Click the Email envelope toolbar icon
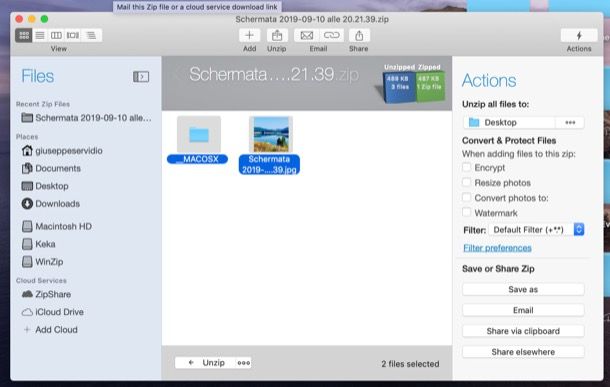Viewport: 610px width, 387px height. click(307, 35)
